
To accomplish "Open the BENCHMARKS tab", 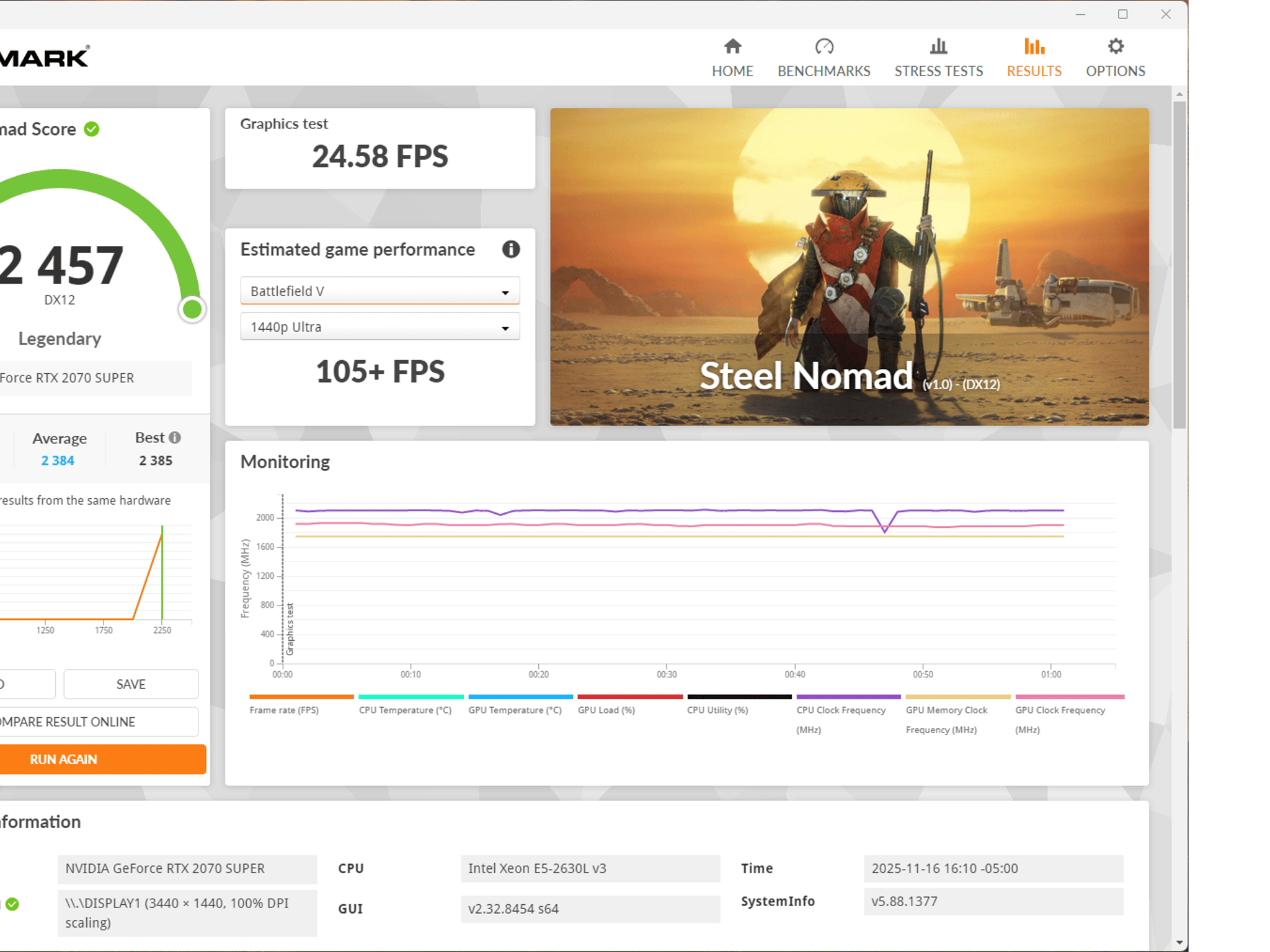I will pos(824,58).
